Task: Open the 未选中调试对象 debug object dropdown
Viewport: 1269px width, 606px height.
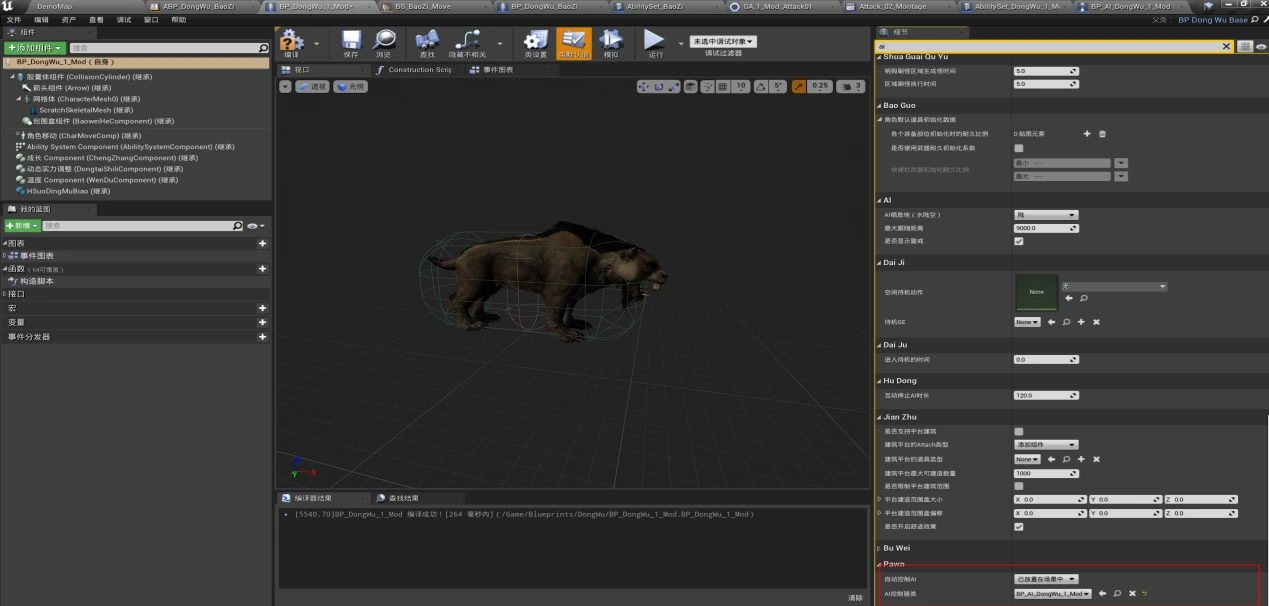Action: [723, 41]
